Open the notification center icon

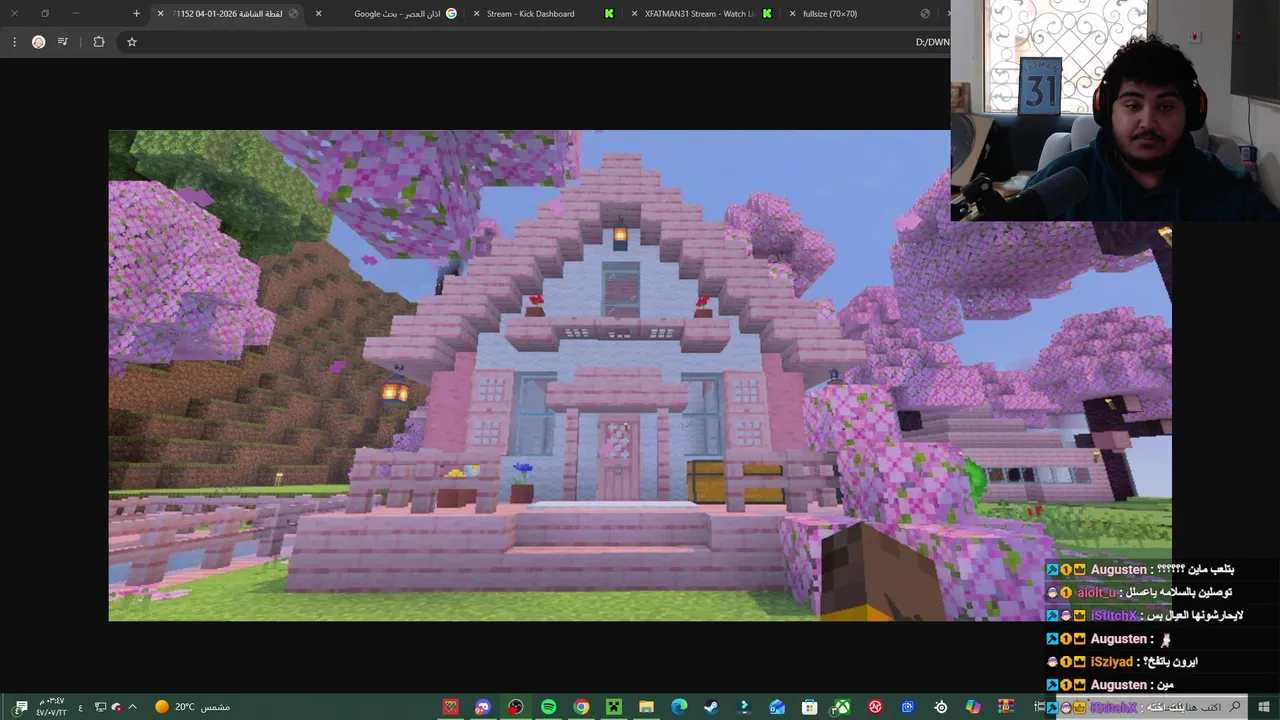click(21, 707)
